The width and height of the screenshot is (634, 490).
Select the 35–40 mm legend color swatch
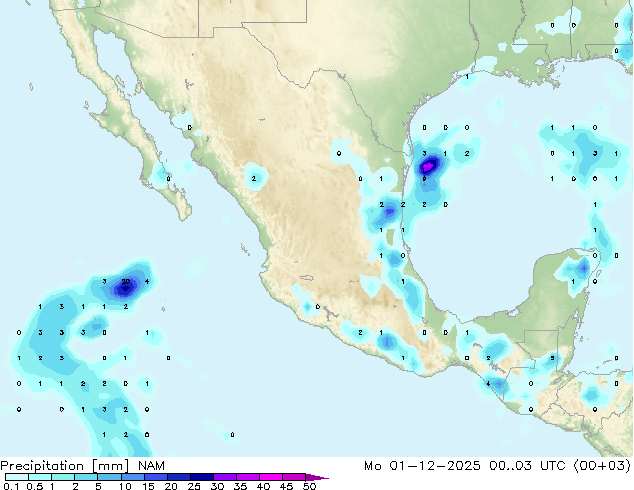coord(248,477)
